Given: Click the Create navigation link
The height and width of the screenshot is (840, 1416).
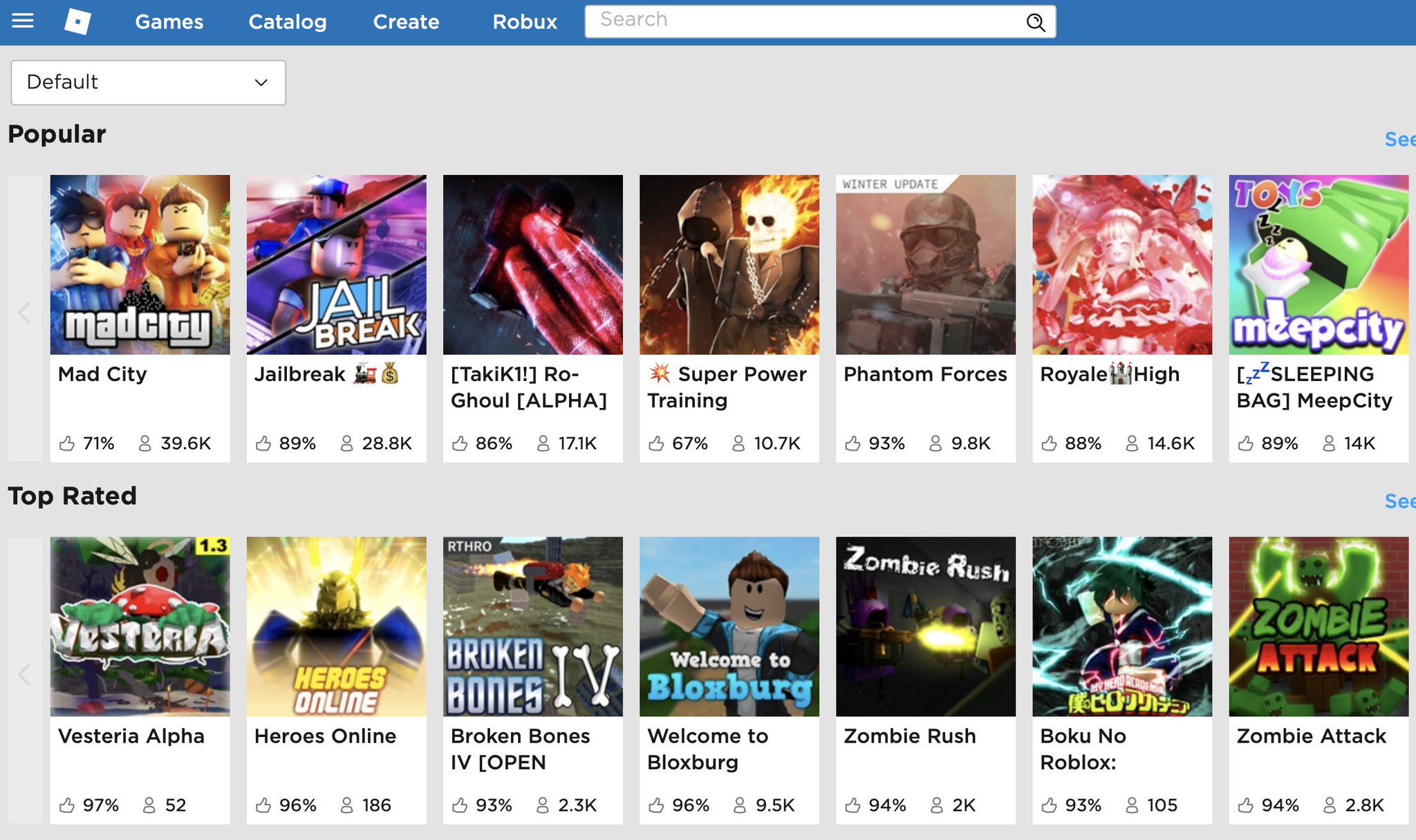Looking at the screenshot, I should (x=405, y=22).
